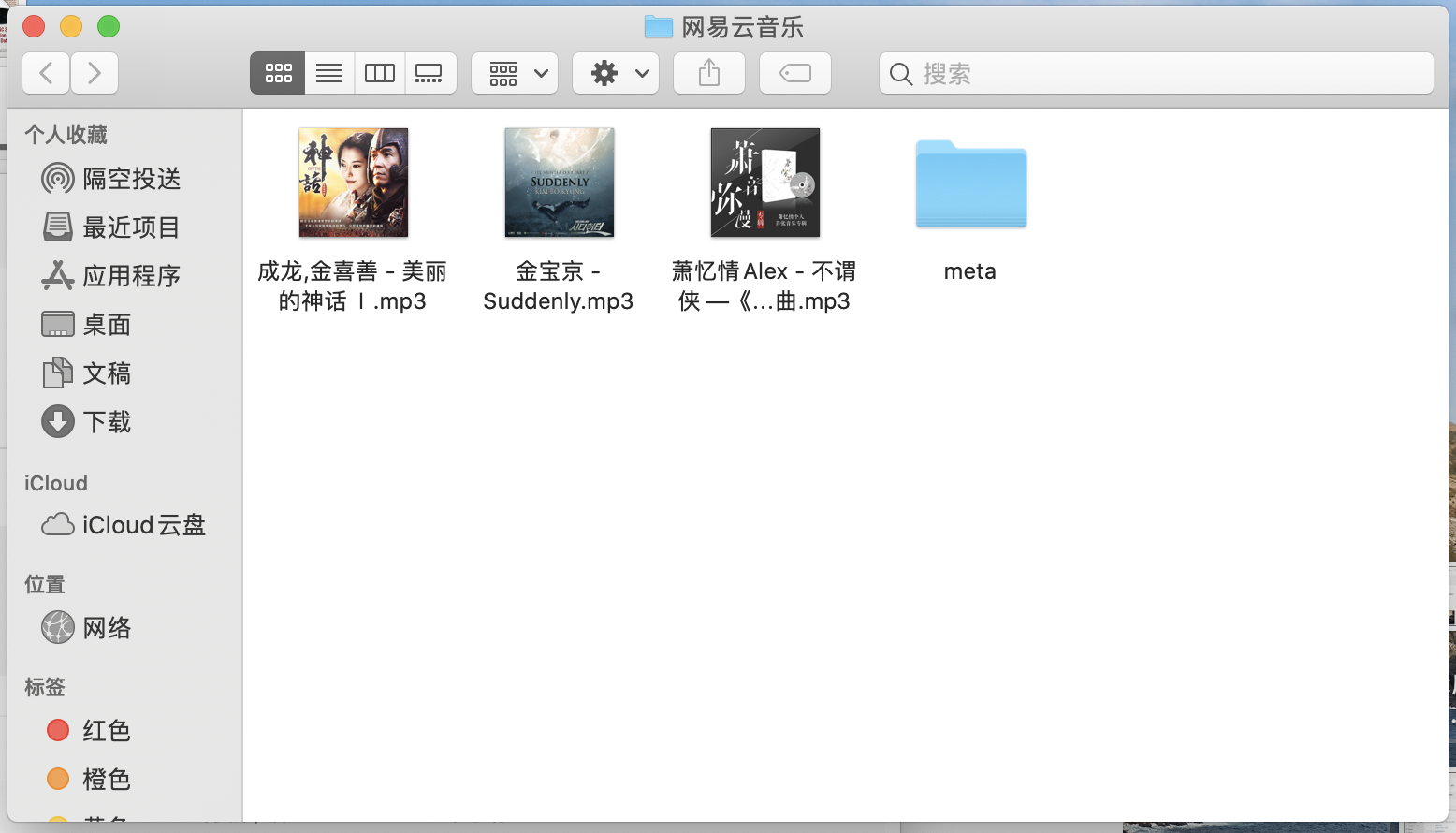Open the gear action menu

click(616, 73)
